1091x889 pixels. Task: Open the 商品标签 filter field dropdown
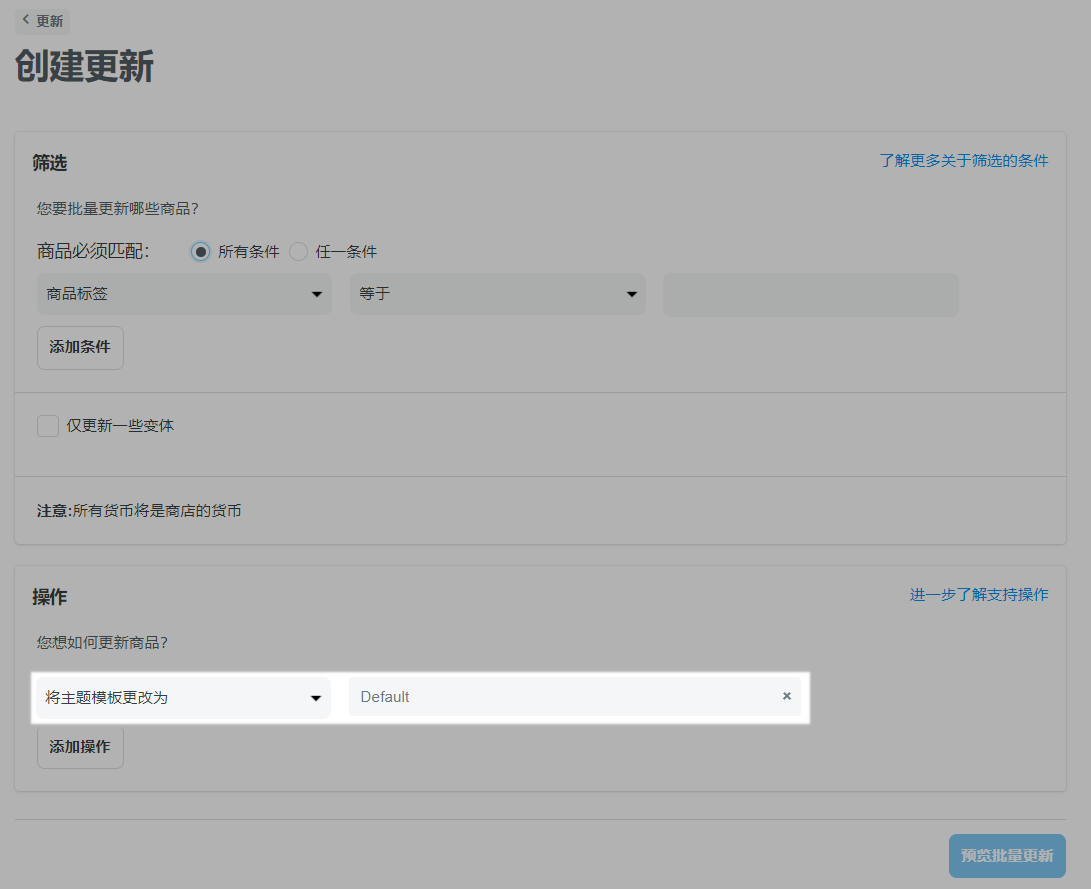point(184,294)
